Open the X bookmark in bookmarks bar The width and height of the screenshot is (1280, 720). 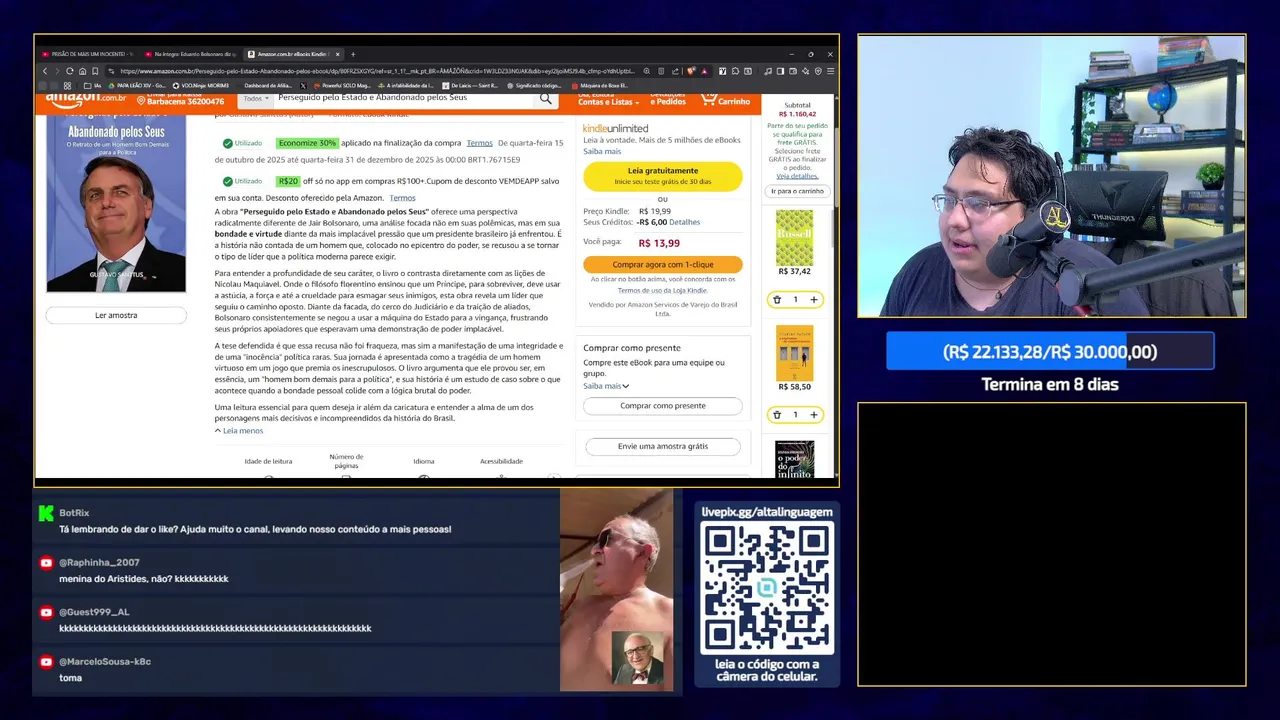click(303, 86)
